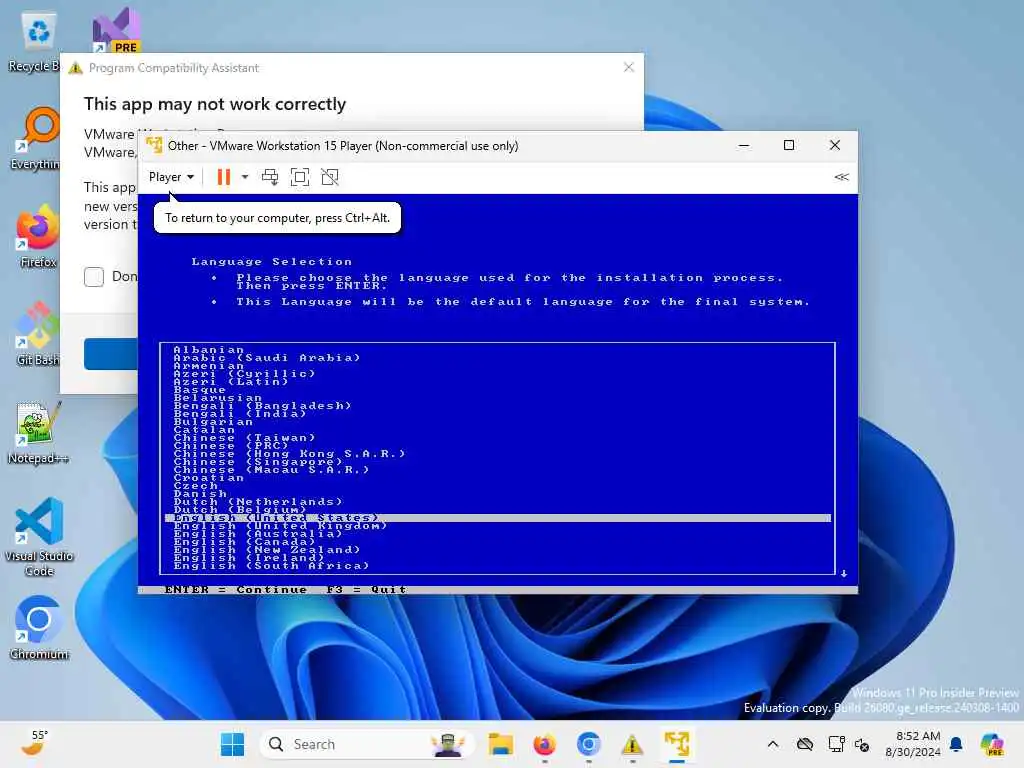The height and width of the screenshot is (768, 1024).
Task: Close the Program Compatibility Assistant dialog
Action: [x=629, y=67]
